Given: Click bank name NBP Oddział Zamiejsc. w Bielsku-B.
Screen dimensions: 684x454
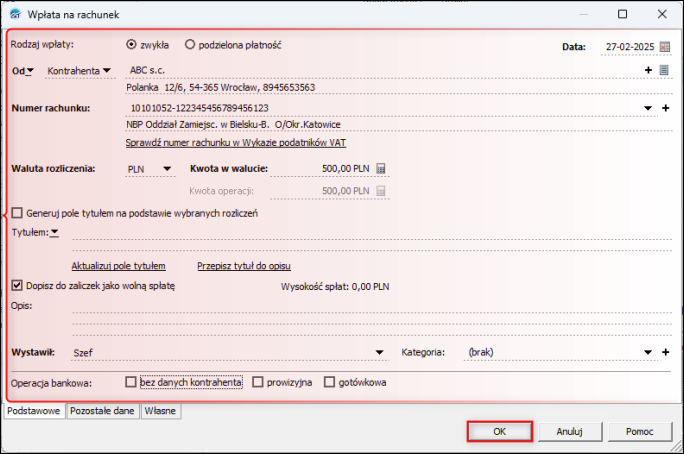Looking at the screenshot, I should coord(198,125).
